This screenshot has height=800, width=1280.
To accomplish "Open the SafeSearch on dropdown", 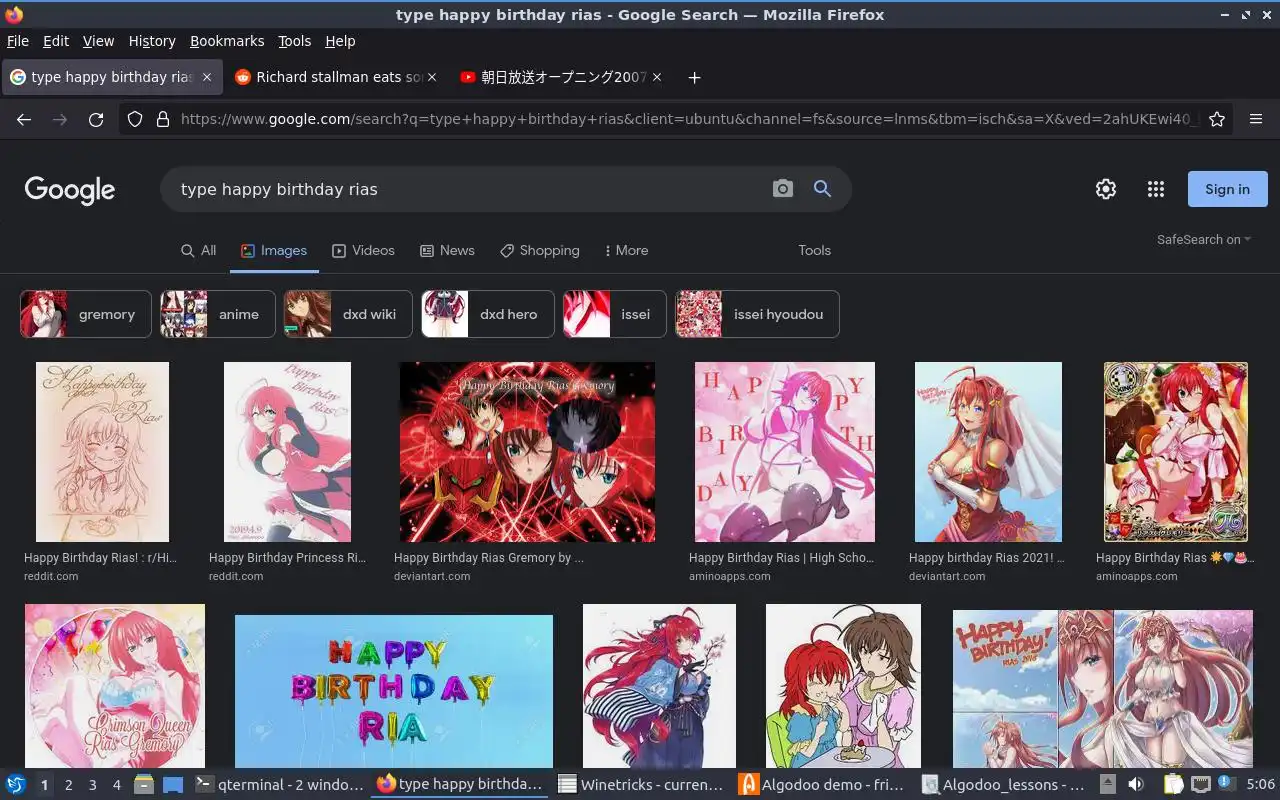I will click(1204, 239).
